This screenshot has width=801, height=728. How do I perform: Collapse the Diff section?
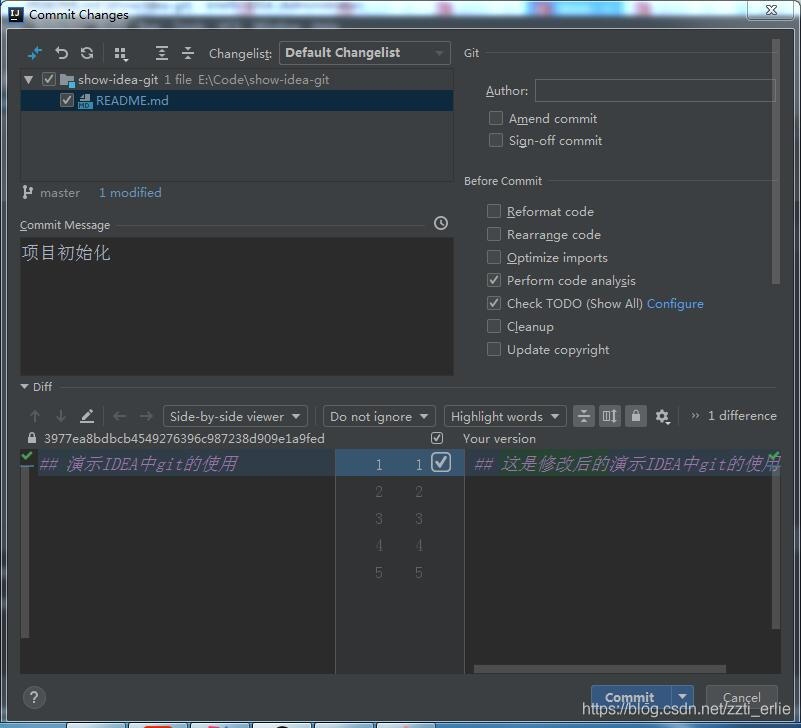pos(25,387)
